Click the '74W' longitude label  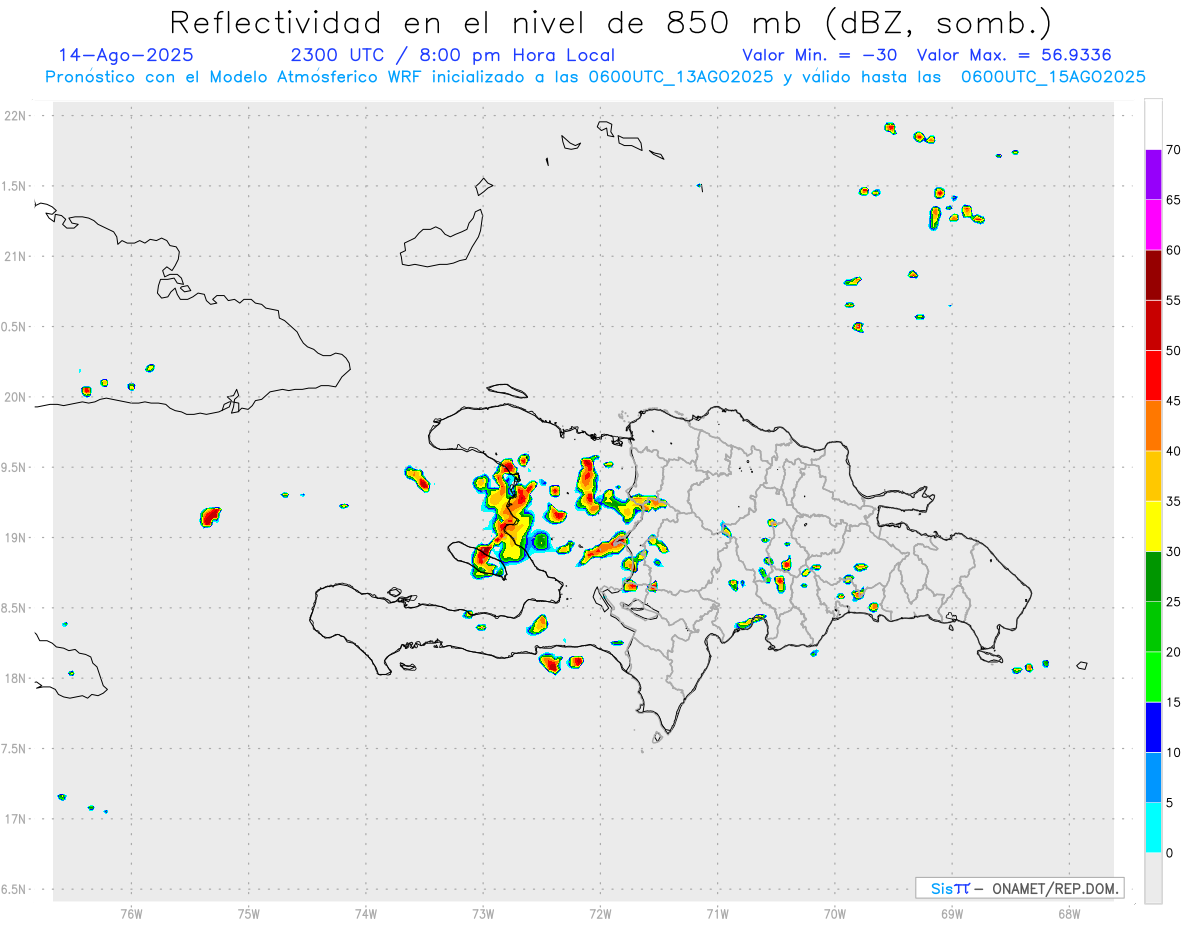(x=366, y=913)
